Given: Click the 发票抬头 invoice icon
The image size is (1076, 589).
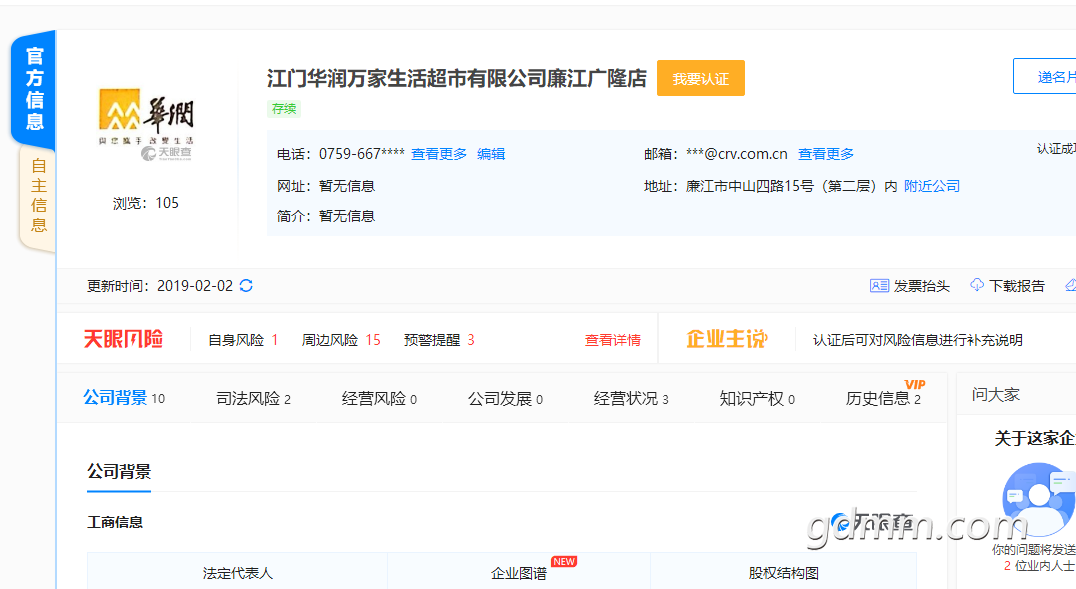Looking at the screenshot, I should 879,286.
